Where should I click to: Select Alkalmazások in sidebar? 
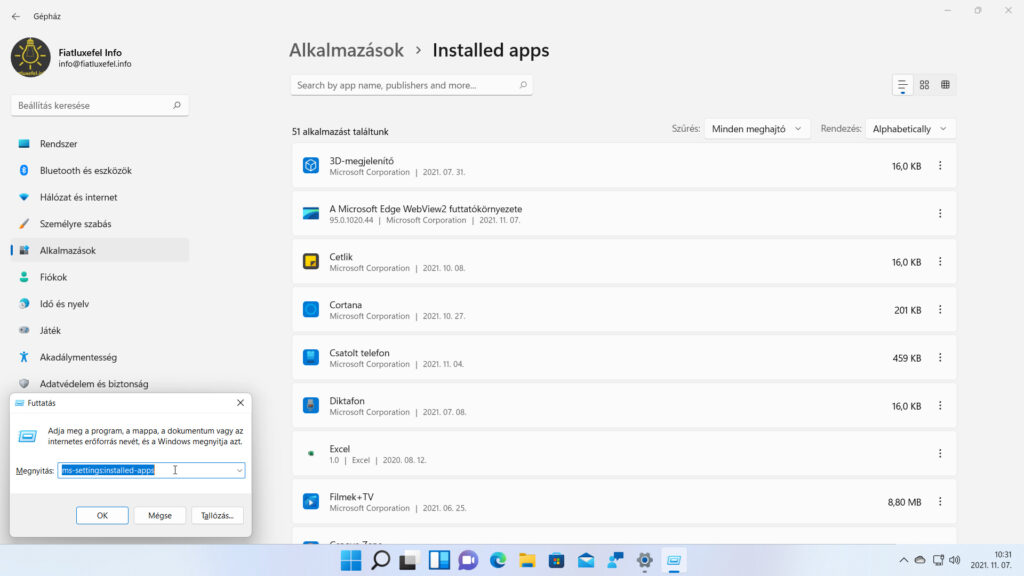click(100, 250)
